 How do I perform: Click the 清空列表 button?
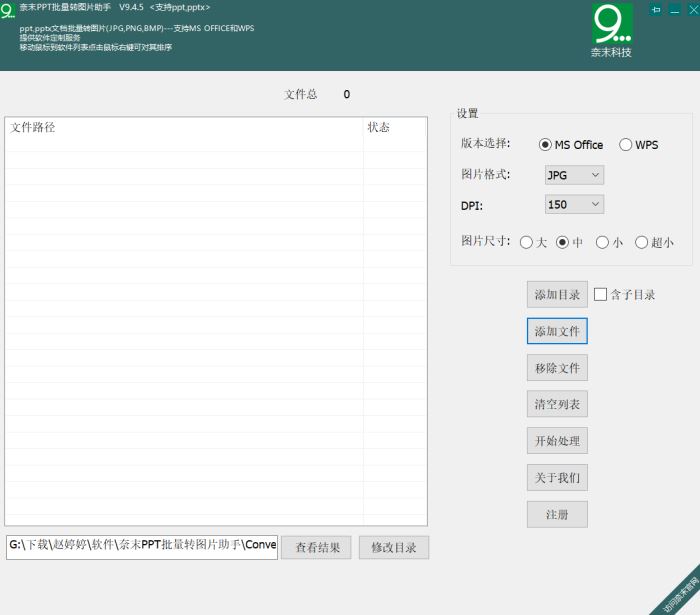coord(557,404)
